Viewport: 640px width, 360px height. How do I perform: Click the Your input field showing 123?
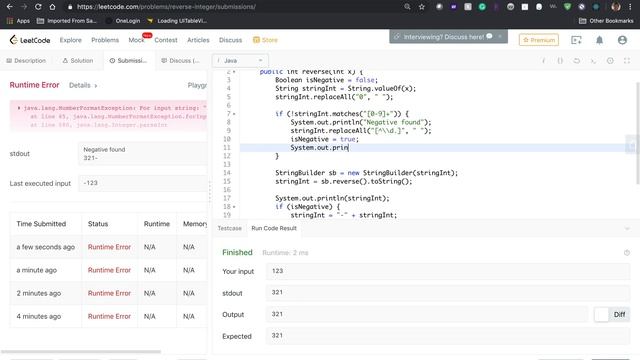tap(448, 271)
